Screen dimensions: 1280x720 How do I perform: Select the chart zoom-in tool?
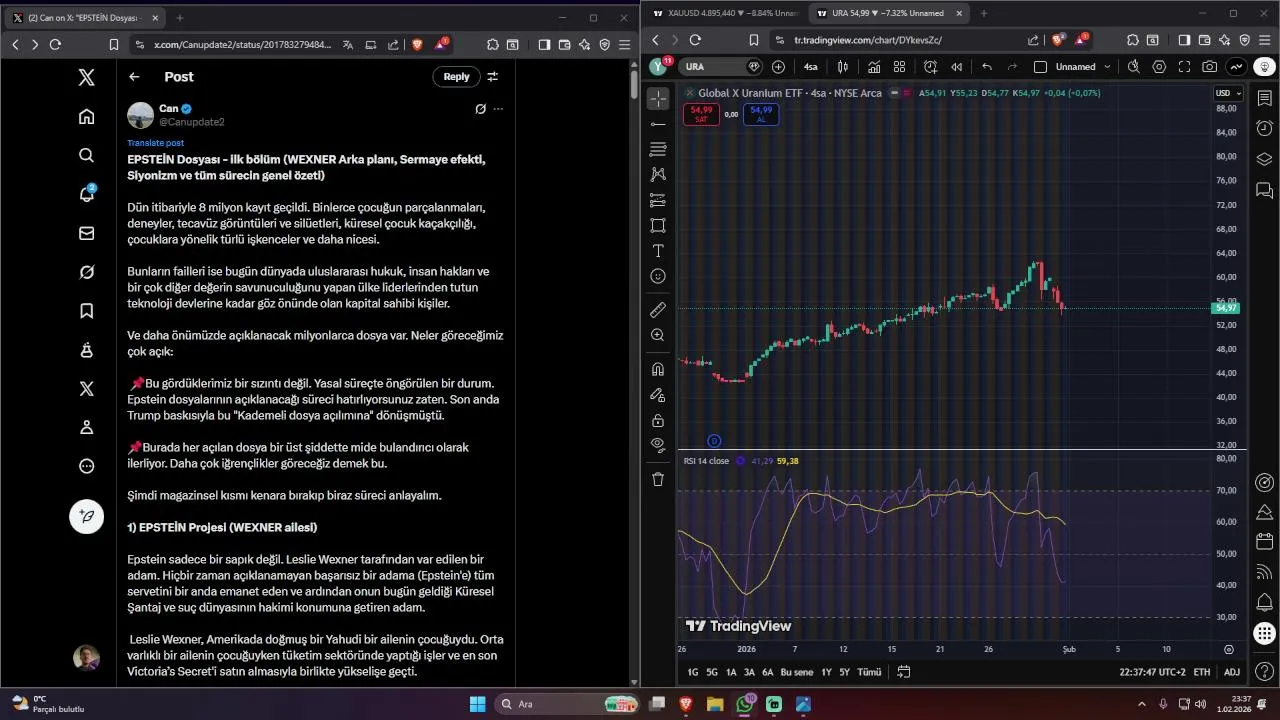(x=658, y=336)
